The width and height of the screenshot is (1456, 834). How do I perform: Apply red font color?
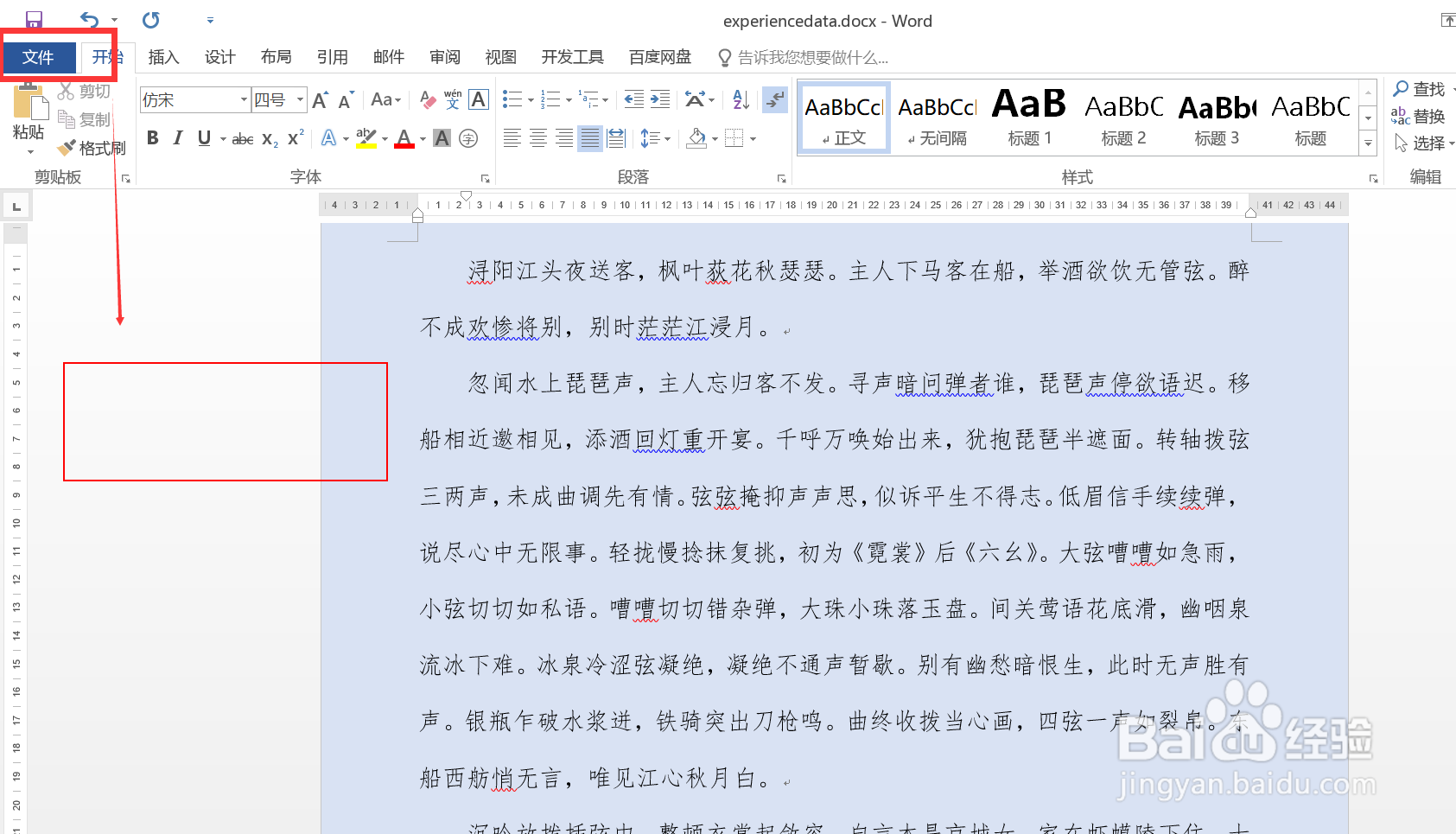pos(404,138)
